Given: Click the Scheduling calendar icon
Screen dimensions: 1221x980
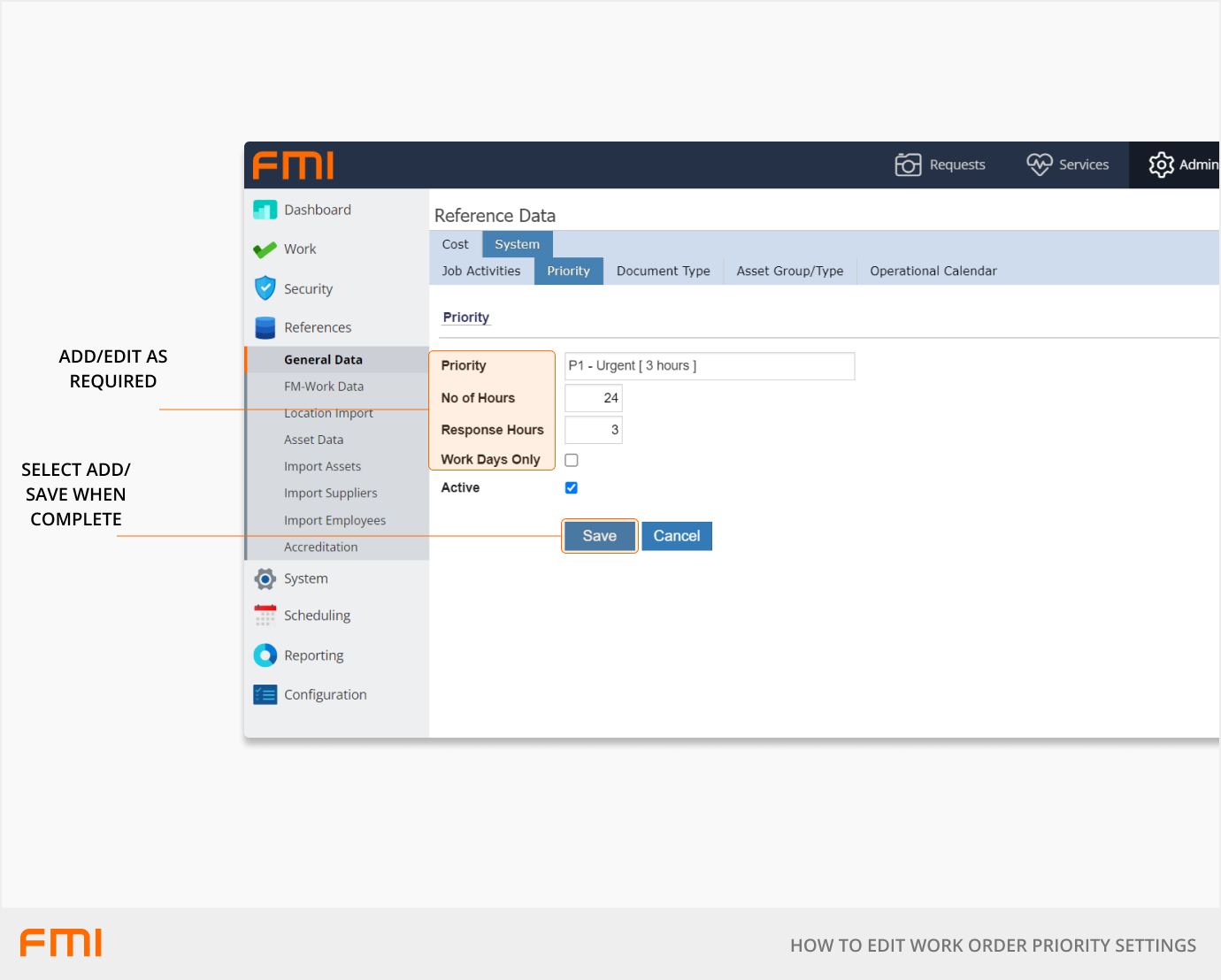Looking at the screenshot, I should pos(265,616).
